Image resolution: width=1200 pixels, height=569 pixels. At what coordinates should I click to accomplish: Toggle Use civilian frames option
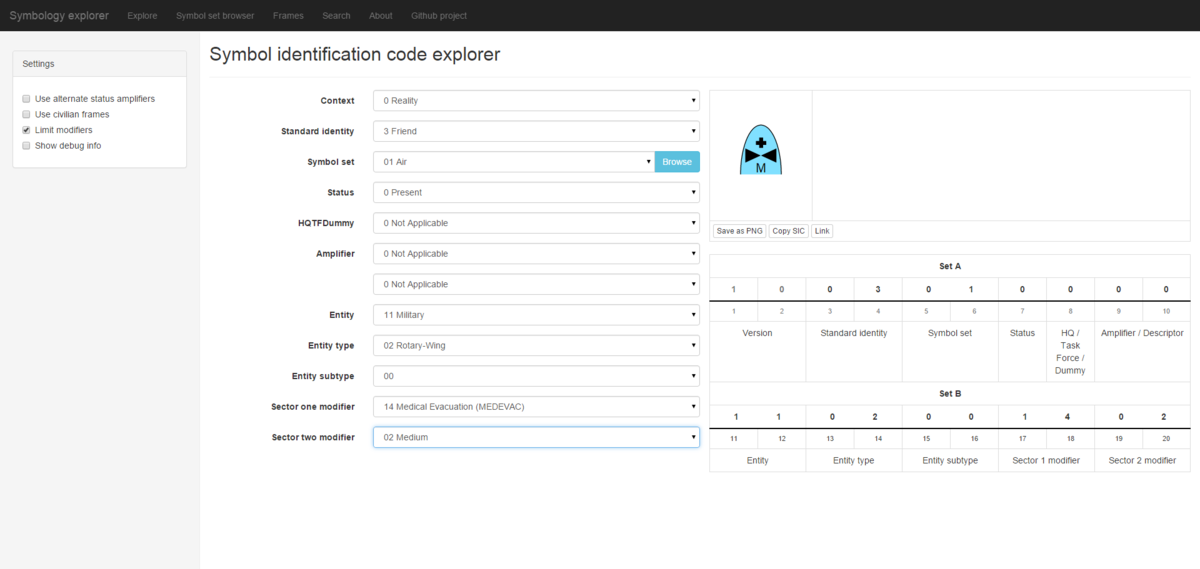[x=27, y=115]
